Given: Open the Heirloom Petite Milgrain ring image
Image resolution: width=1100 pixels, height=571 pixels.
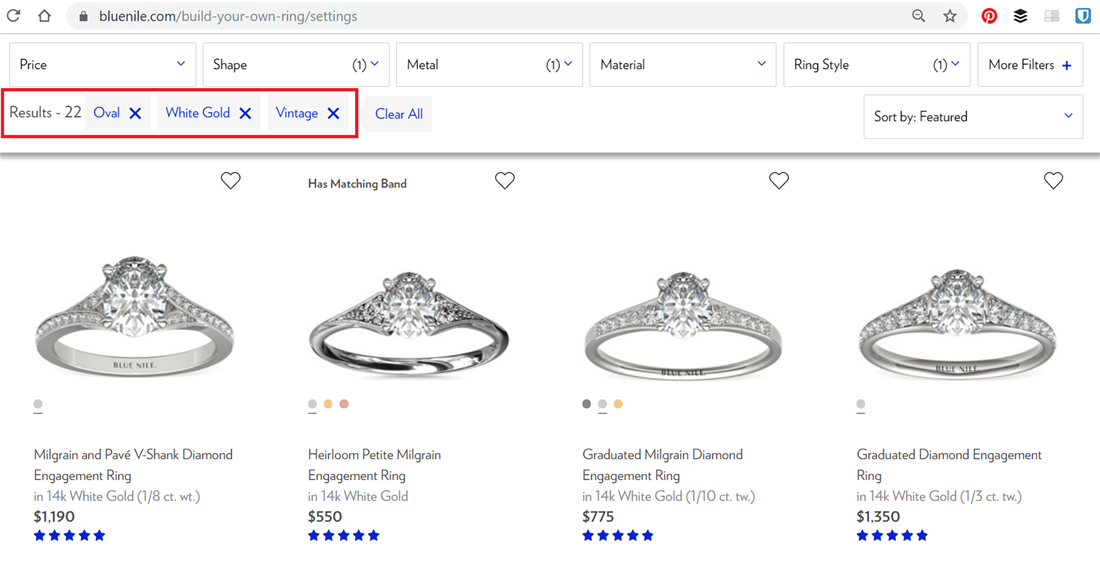Looking at the screenshot, I should [x=408, y=323].
